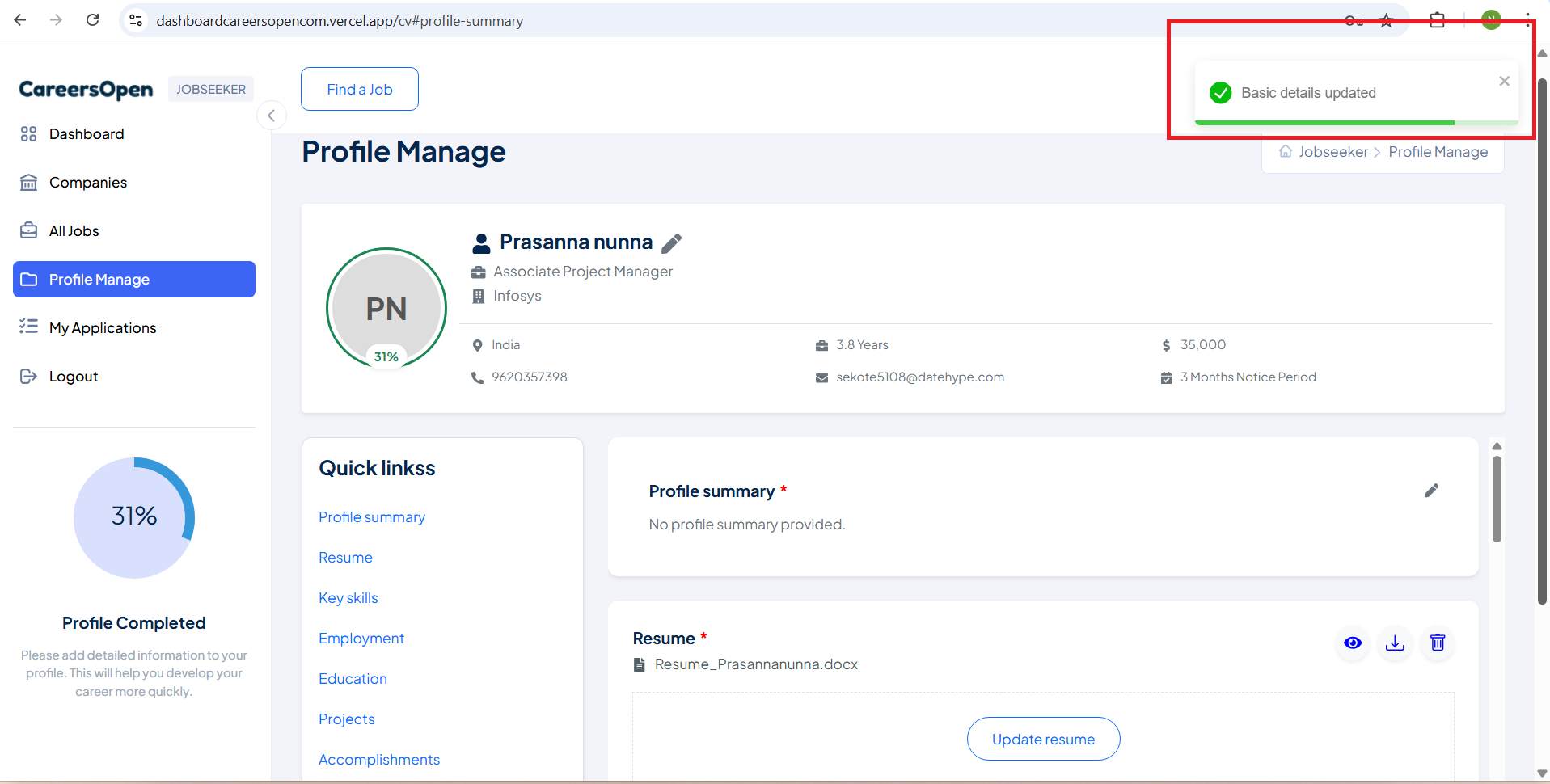The height and width of the screenshot is (784, 1550).
Task: Click the Jobseeker home breadcrumb icon
Action: tap(1286, 152)
